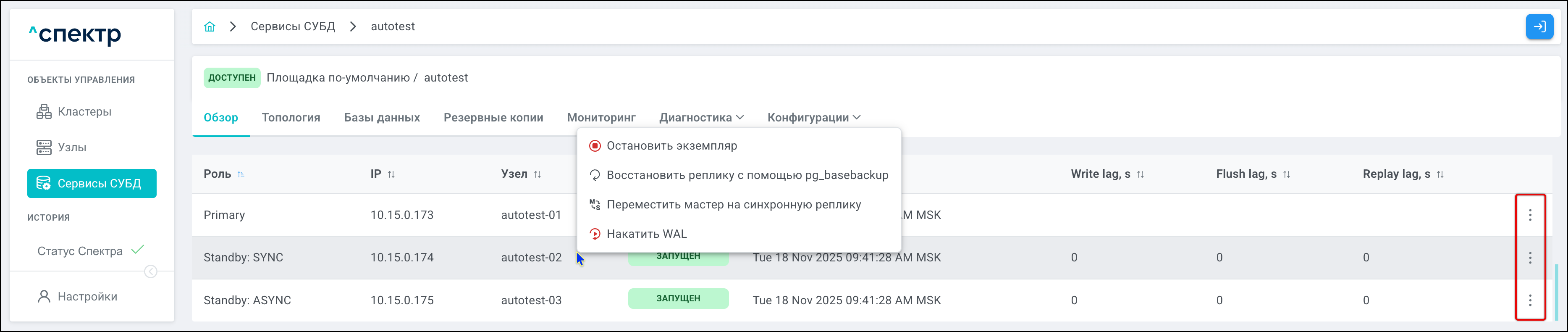
Task: Sort by Replay lag column arrows
Action: [1440, 174]
